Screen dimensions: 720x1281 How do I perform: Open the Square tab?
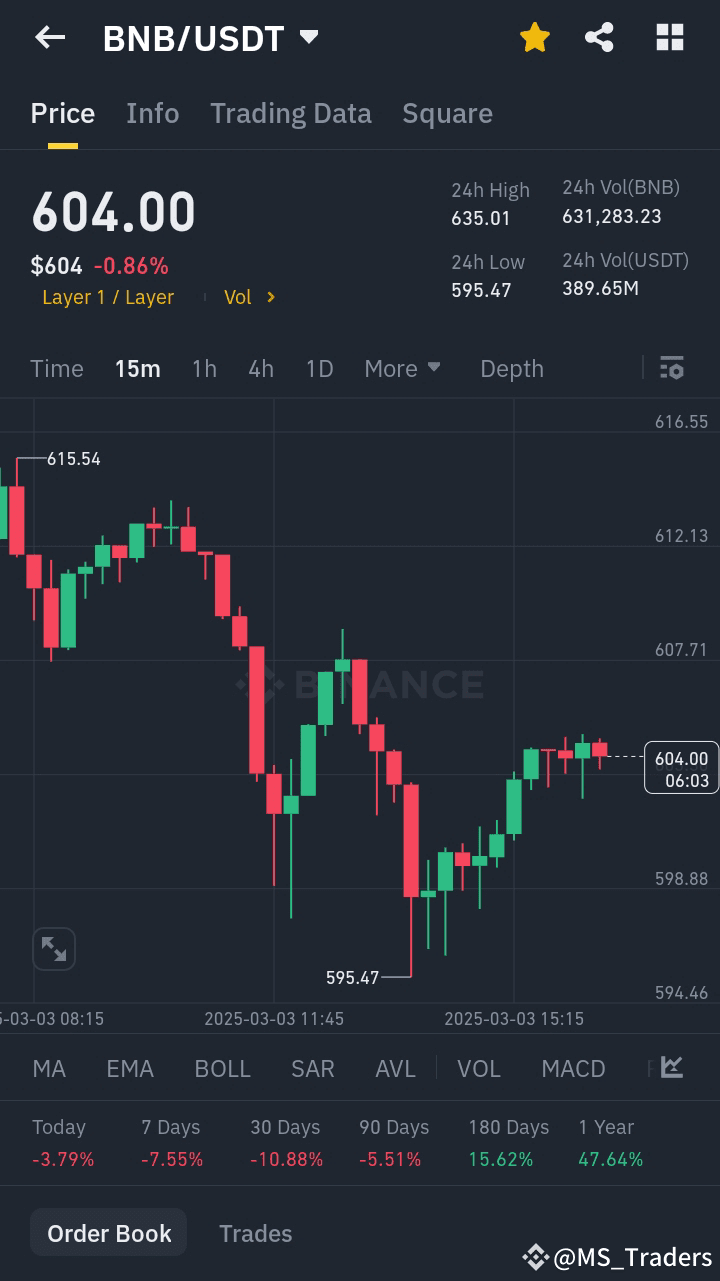447,113
